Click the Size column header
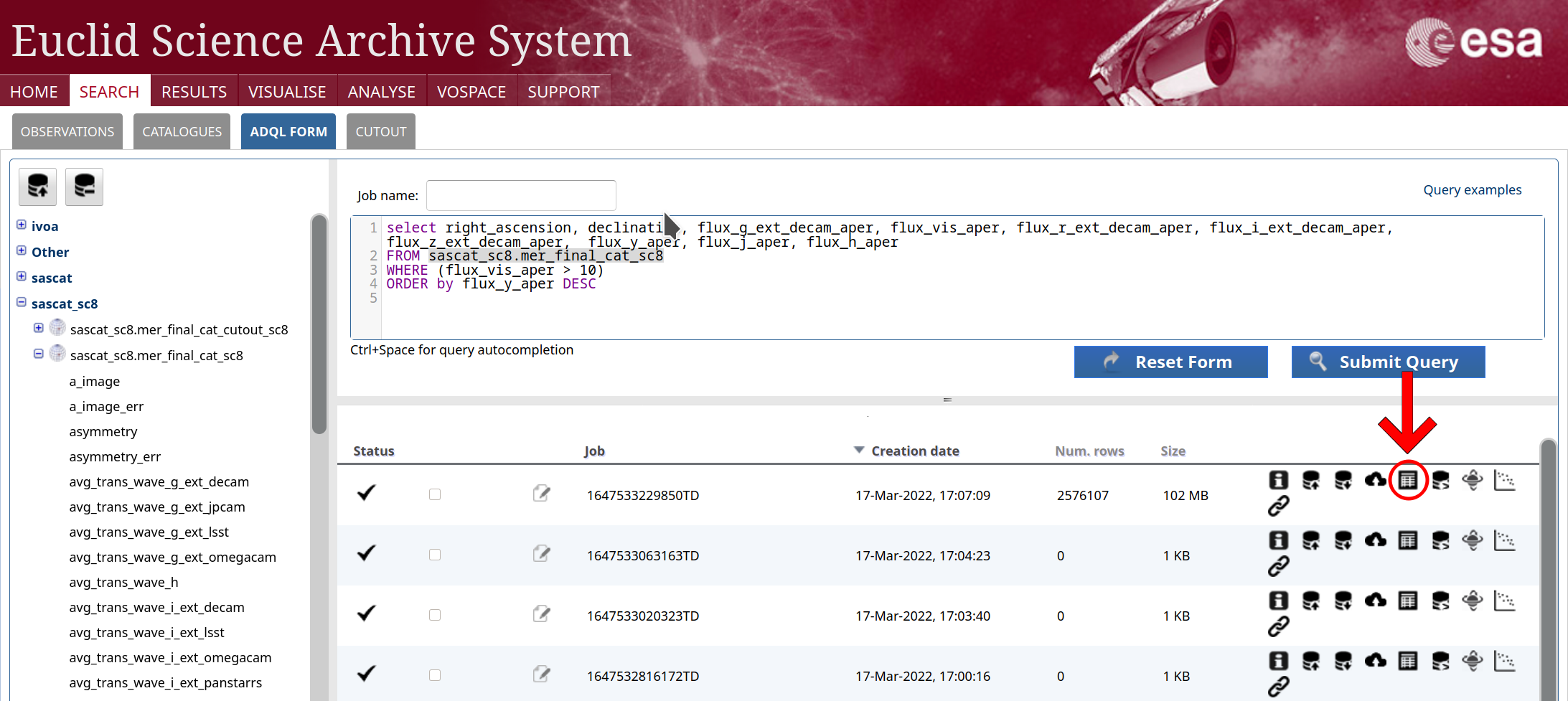 coord(1173,451)
